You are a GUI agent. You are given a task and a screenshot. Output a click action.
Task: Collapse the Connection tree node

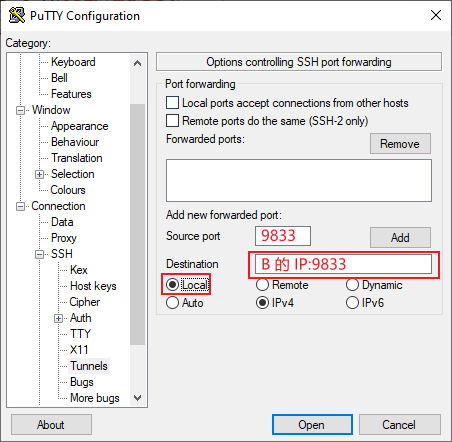pyautogui.click(x=20, y=206)
